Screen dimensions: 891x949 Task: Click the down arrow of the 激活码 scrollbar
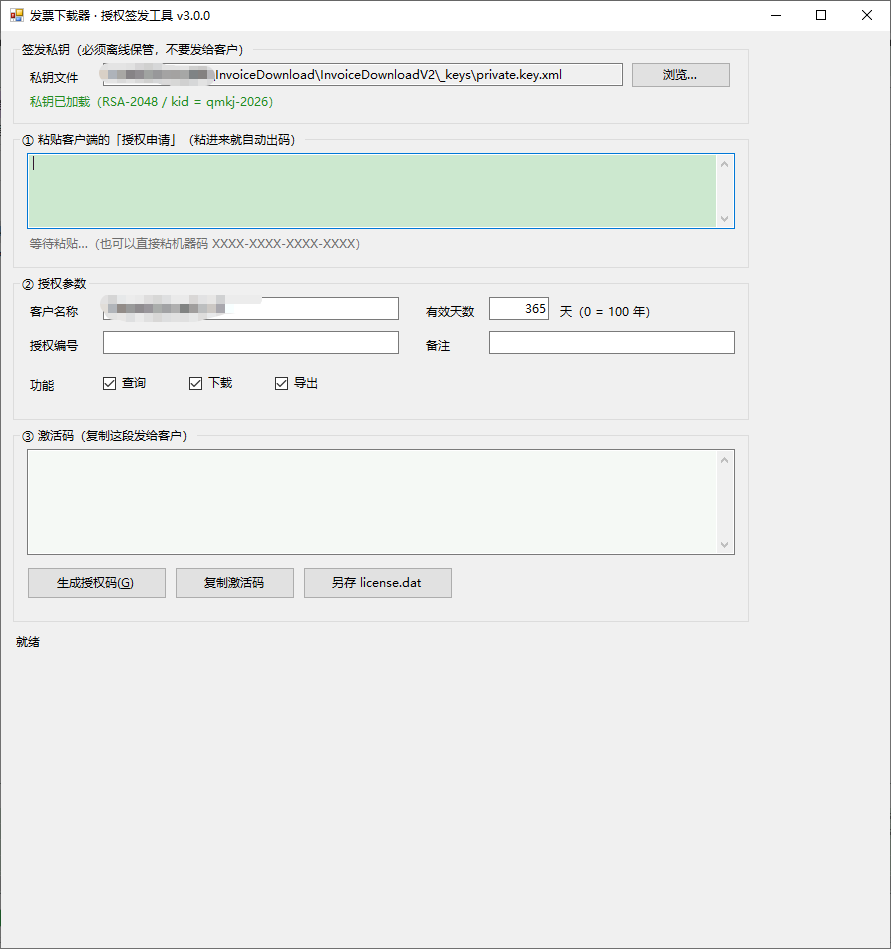(725, 545)
